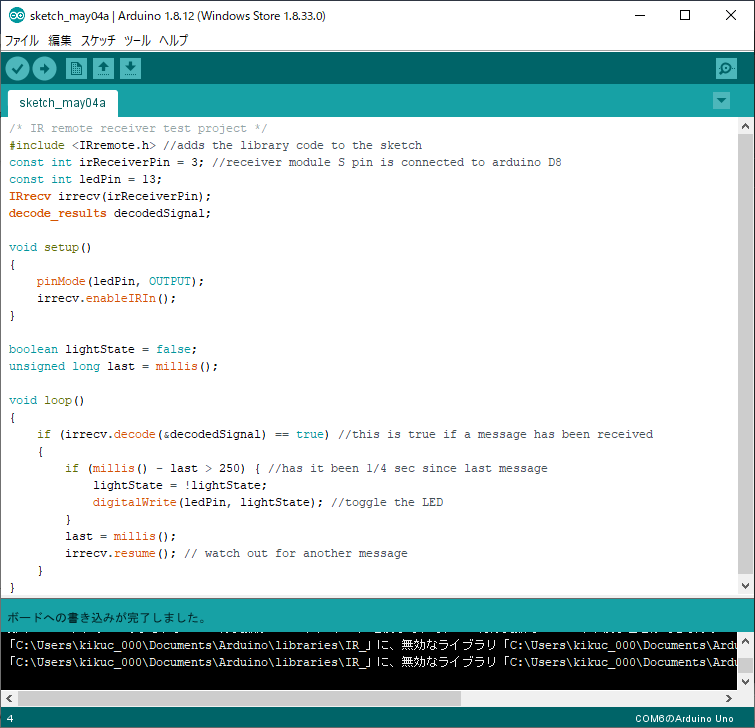The width and height of the screenshot is (755, 728).
Task: Click the editor scrollbar up arrow
Action: [745, 126]
